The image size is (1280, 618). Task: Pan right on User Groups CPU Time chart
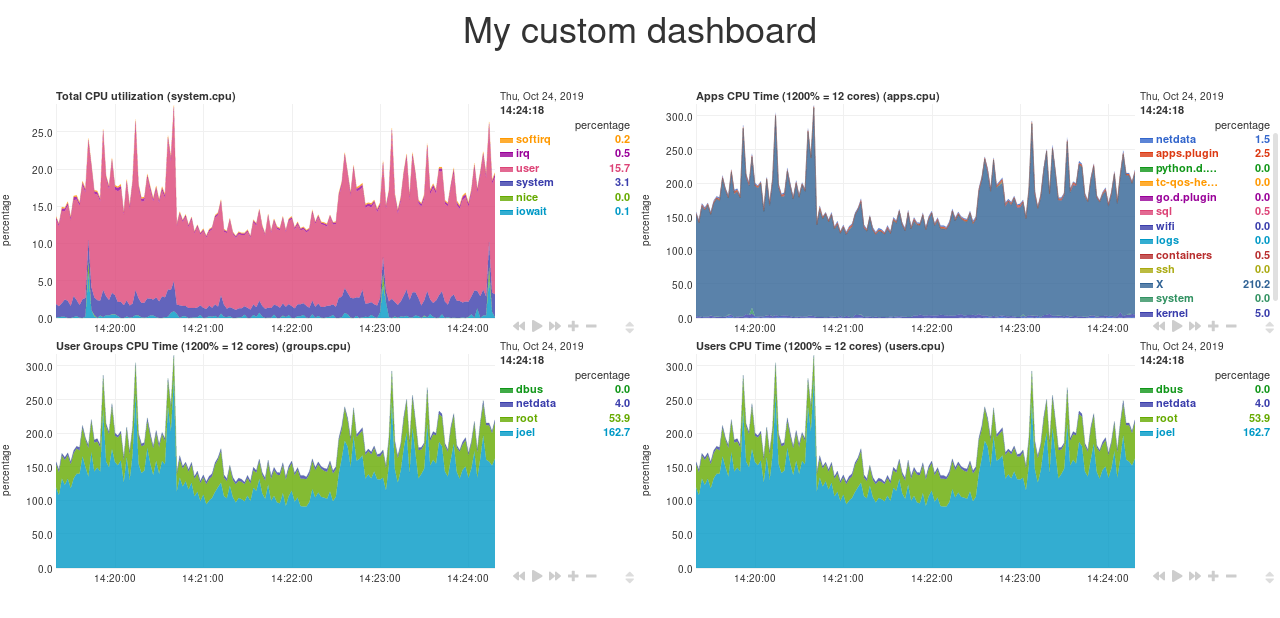[x=555, y=576]
